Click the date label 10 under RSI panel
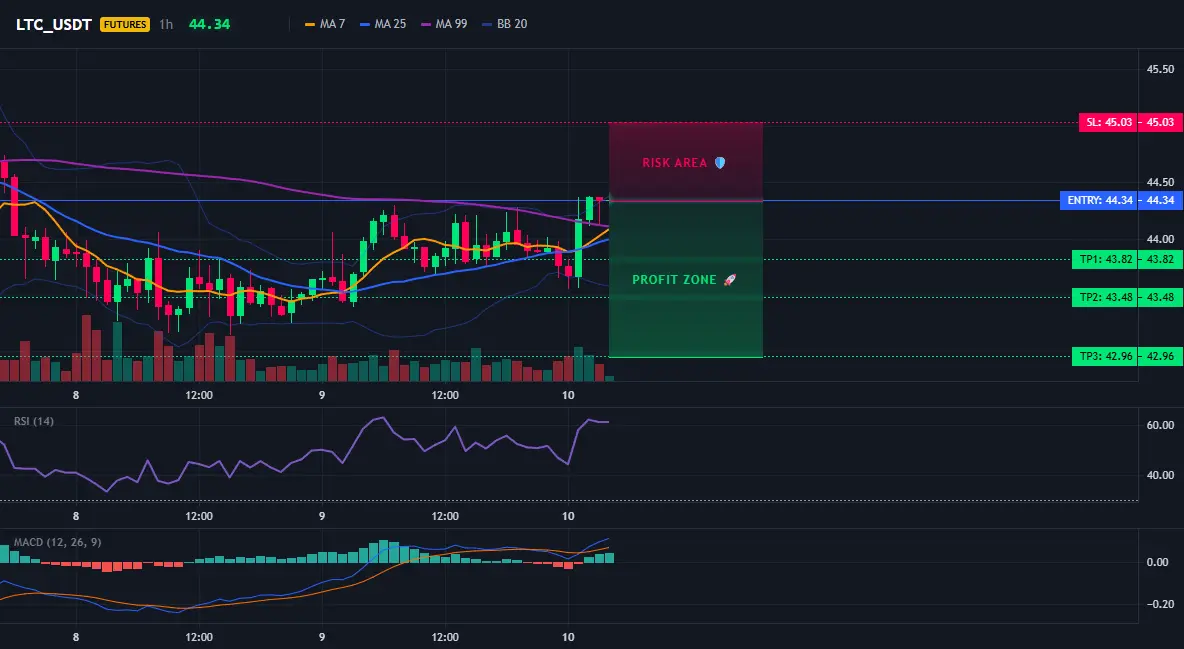 (568, 516)
